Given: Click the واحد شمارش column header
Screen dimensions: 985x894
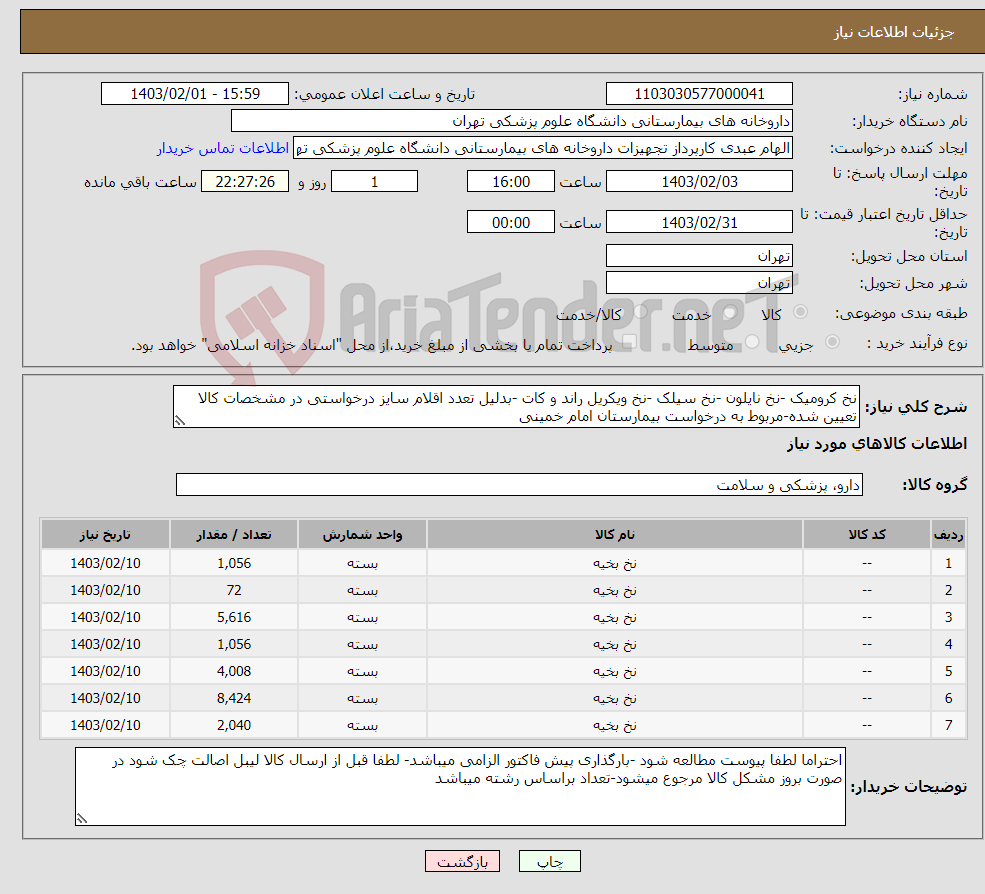Looking at the screenshot, I should (x=362, y=535).
